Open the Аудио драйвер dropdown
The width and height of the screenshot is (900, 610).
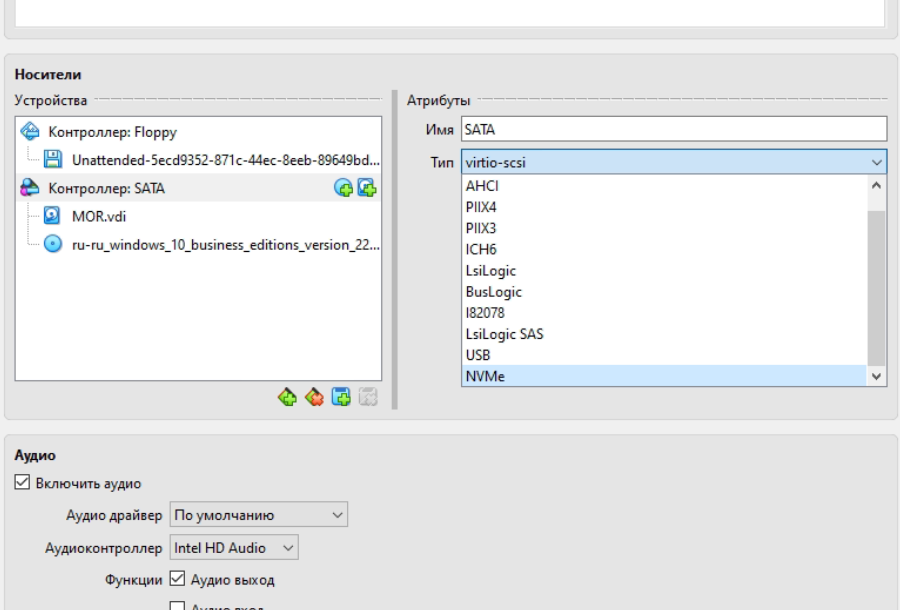258,516
